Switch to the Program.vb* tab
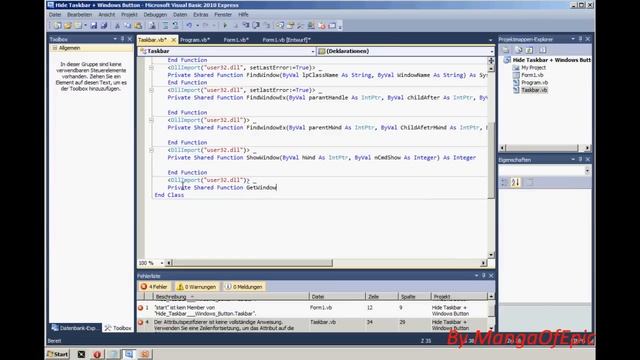The image size is (640, 360). [195, 40]
